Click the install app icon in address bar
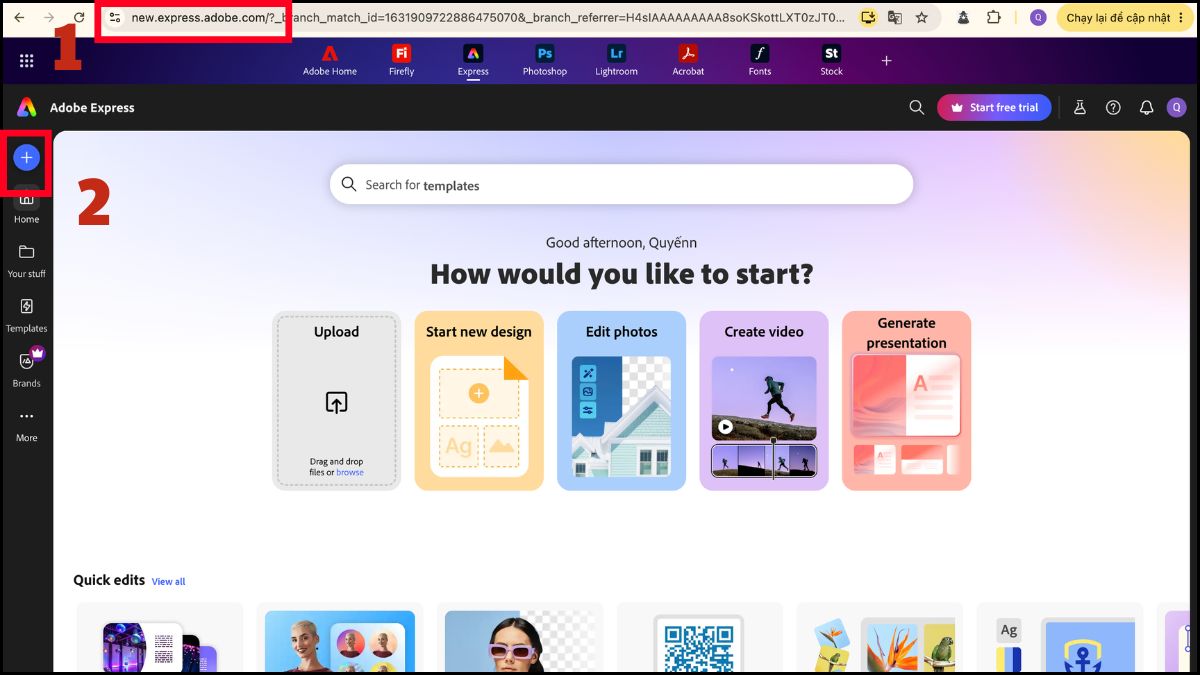Image resolution: width=1200 pixels, height=675 pixels. point(868,18)
